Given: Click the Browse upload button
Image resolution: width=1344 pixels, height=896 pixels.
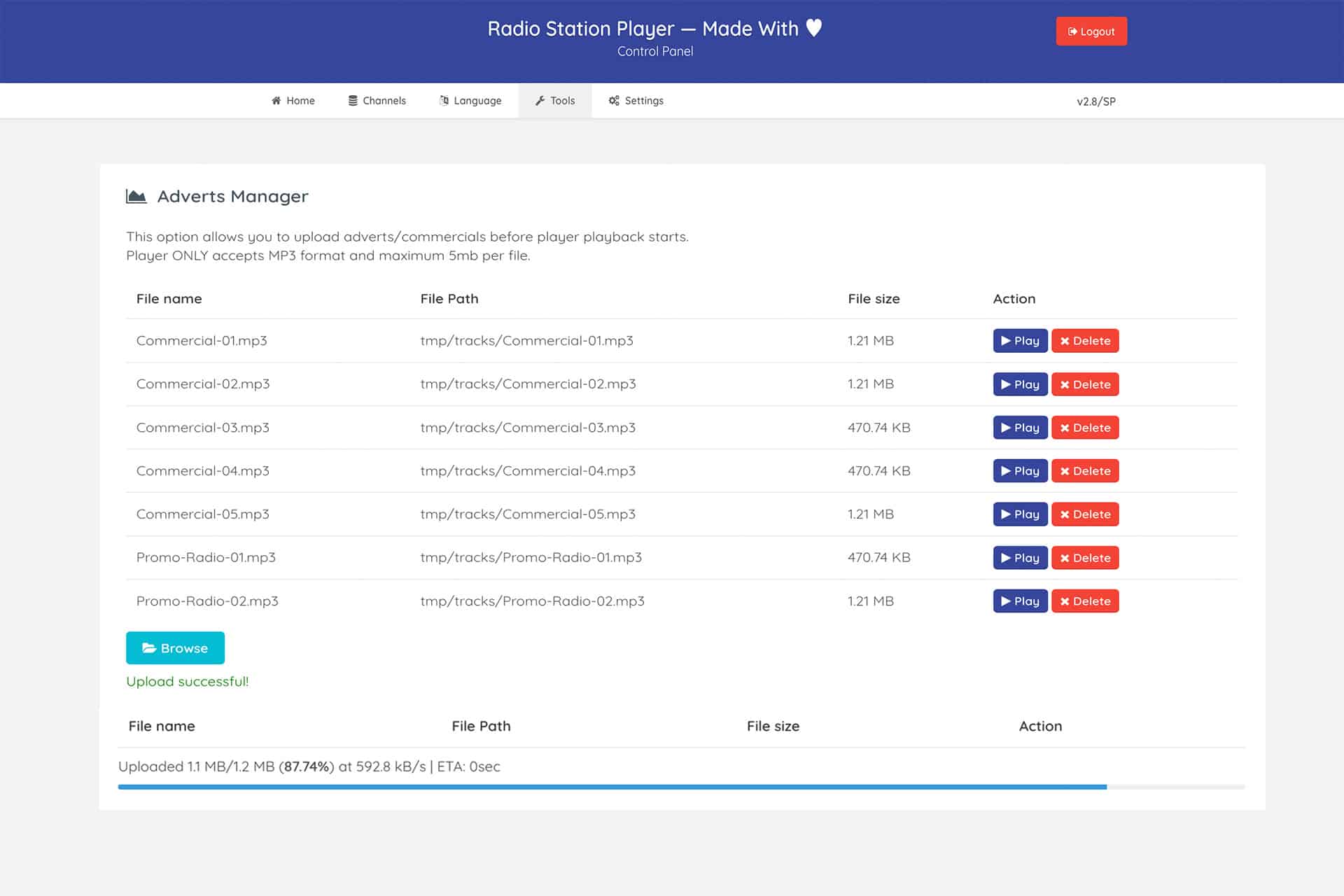Looking at the screenshot, I should pos(175,647).
